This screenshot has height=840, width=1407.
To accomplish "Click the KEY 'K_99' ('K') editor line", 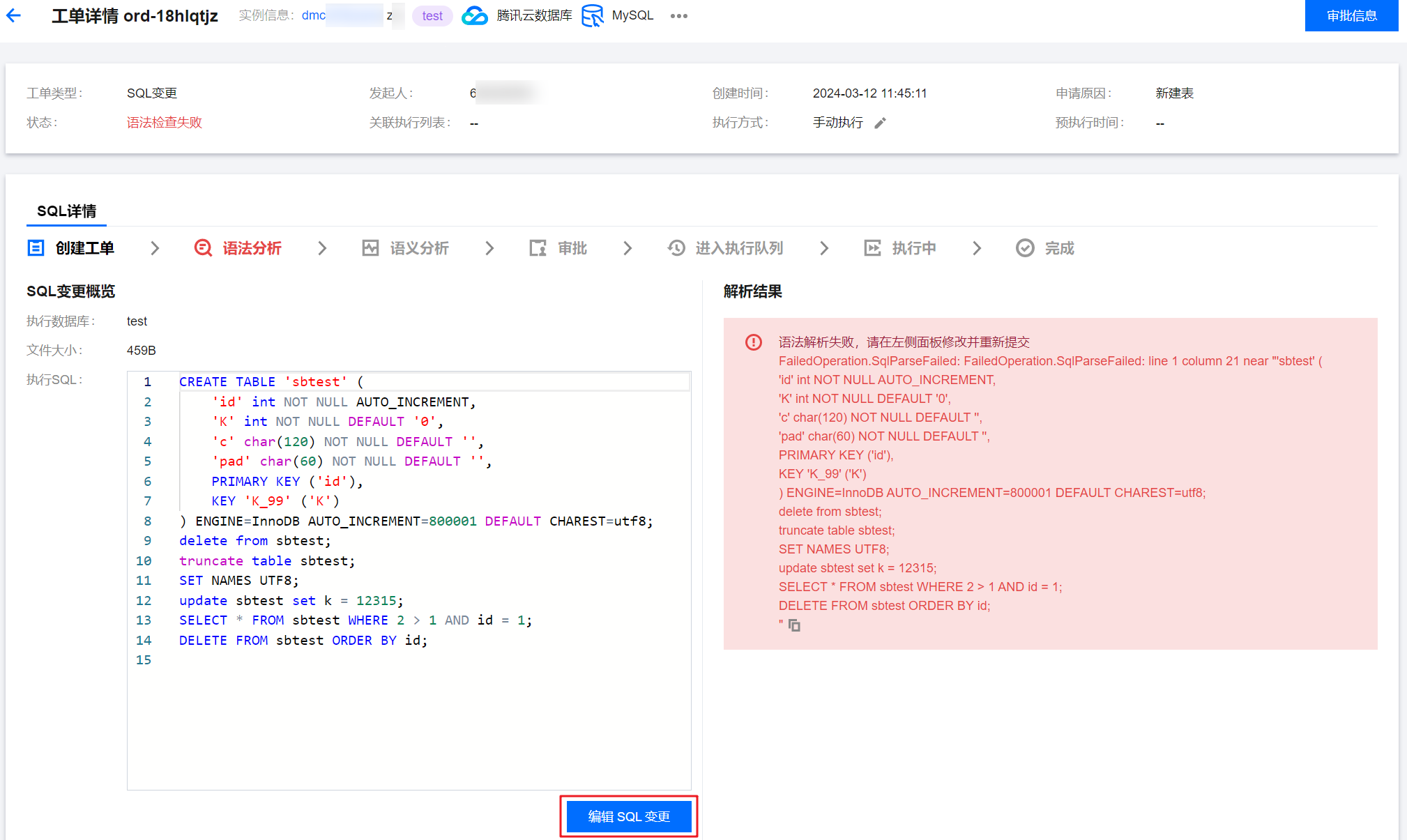I will (275, 501).
